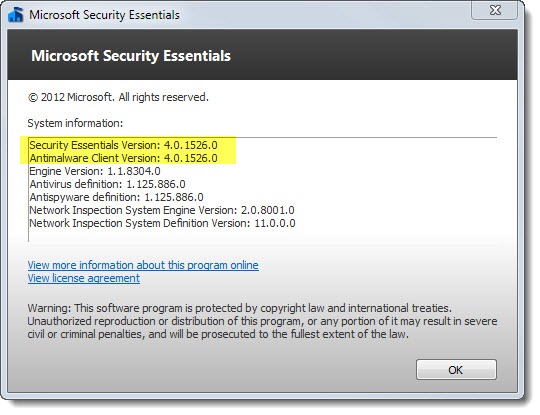
Task: Open the View license agreement link
Action: (84, 278)
